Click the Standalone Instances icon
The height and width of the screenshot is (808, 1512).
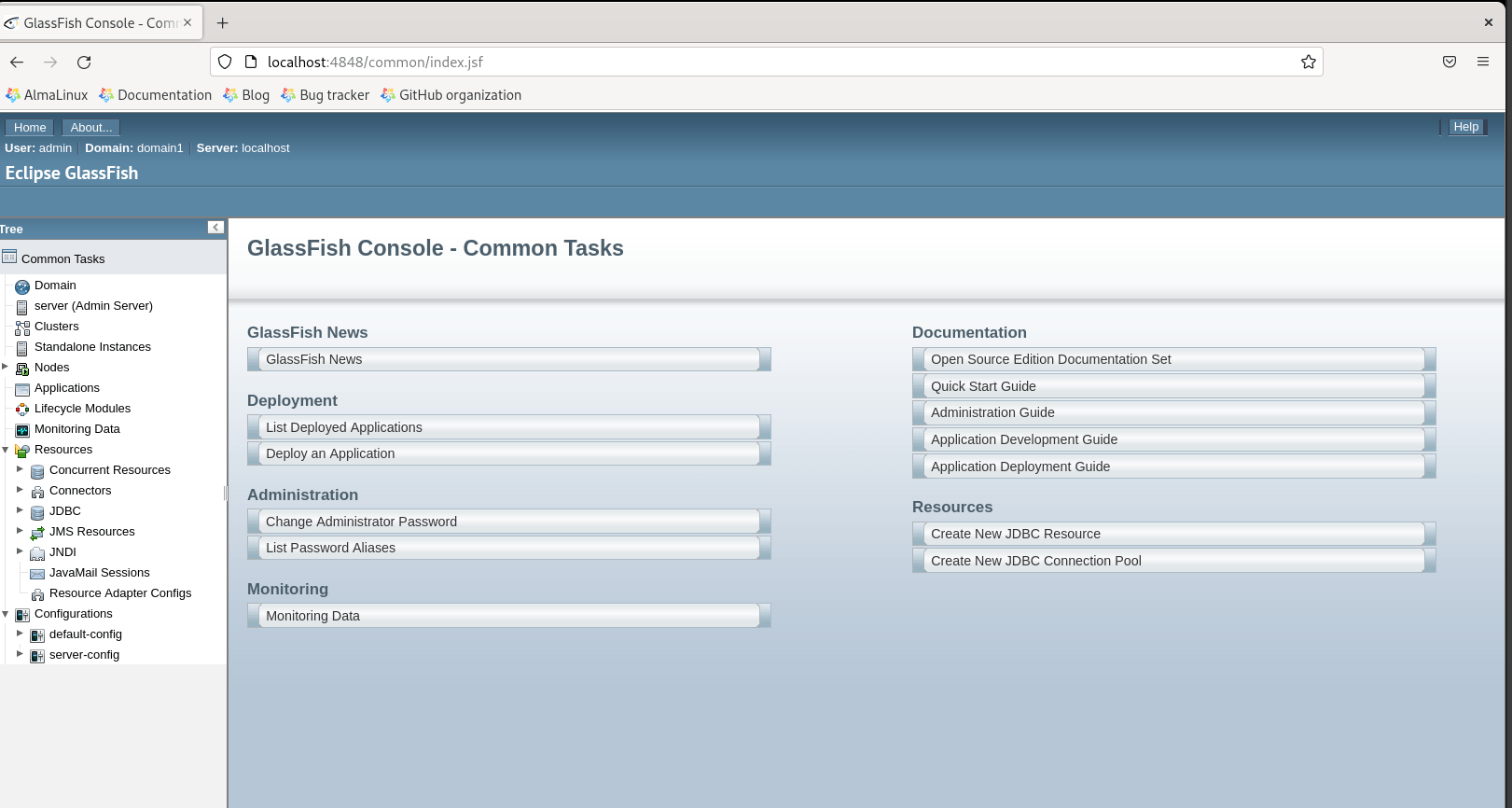tap(22, 348)
